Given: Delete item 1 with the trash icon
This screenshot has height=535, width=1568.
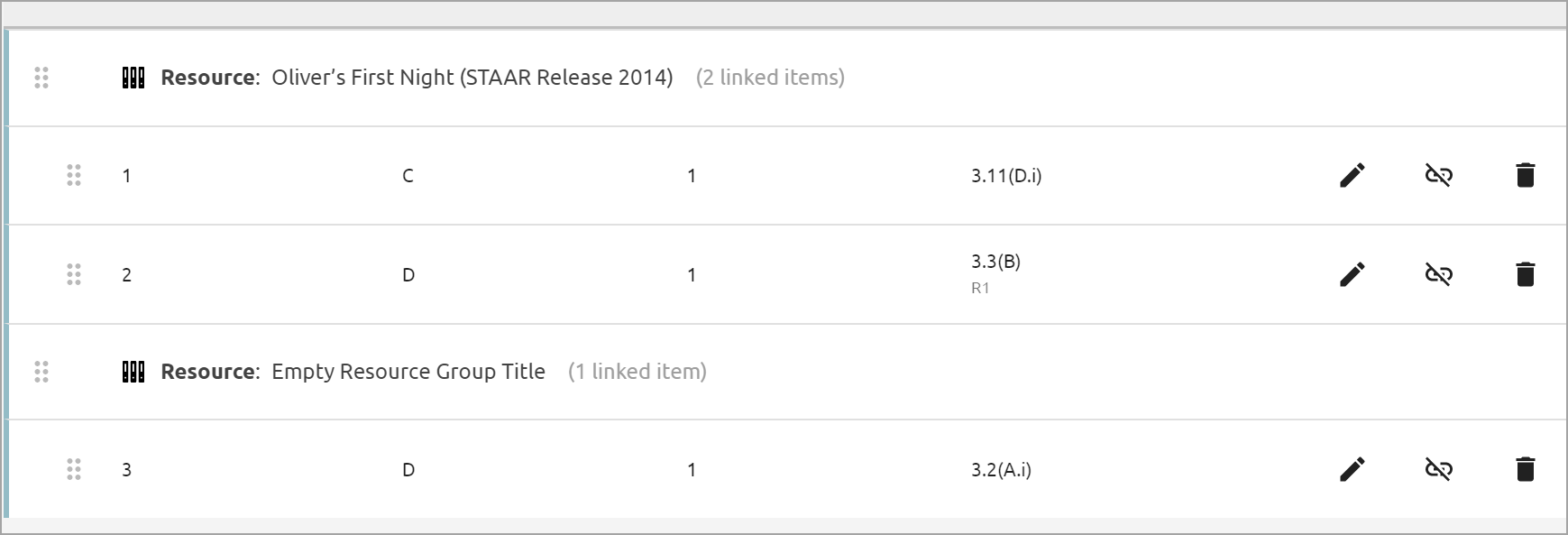Looking at the screenshot, I should point(1525,175).
